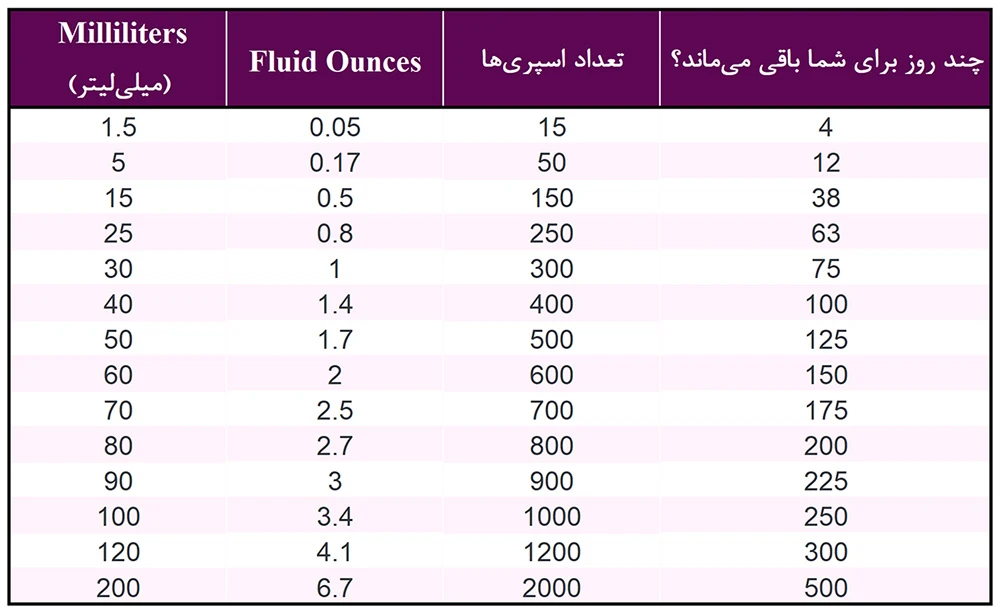This screenshot has height=613, width=1000.
Task: Select the 6.7 fluid ounces cell
Action: 335,587
